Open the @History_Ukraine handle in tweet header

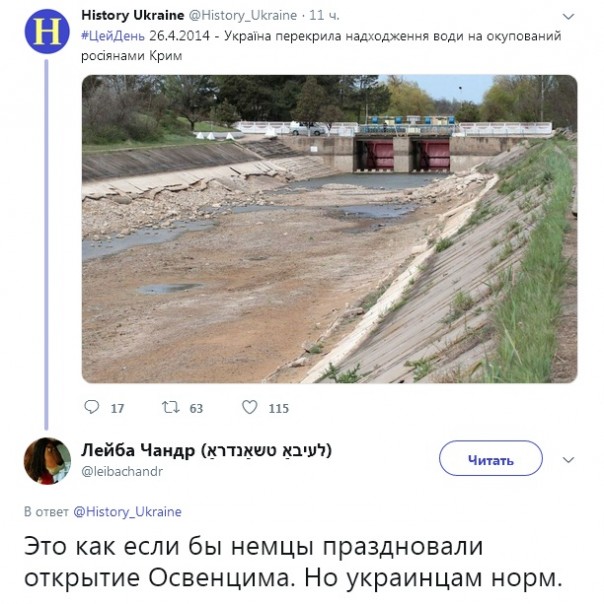click(x=243, y=15)
